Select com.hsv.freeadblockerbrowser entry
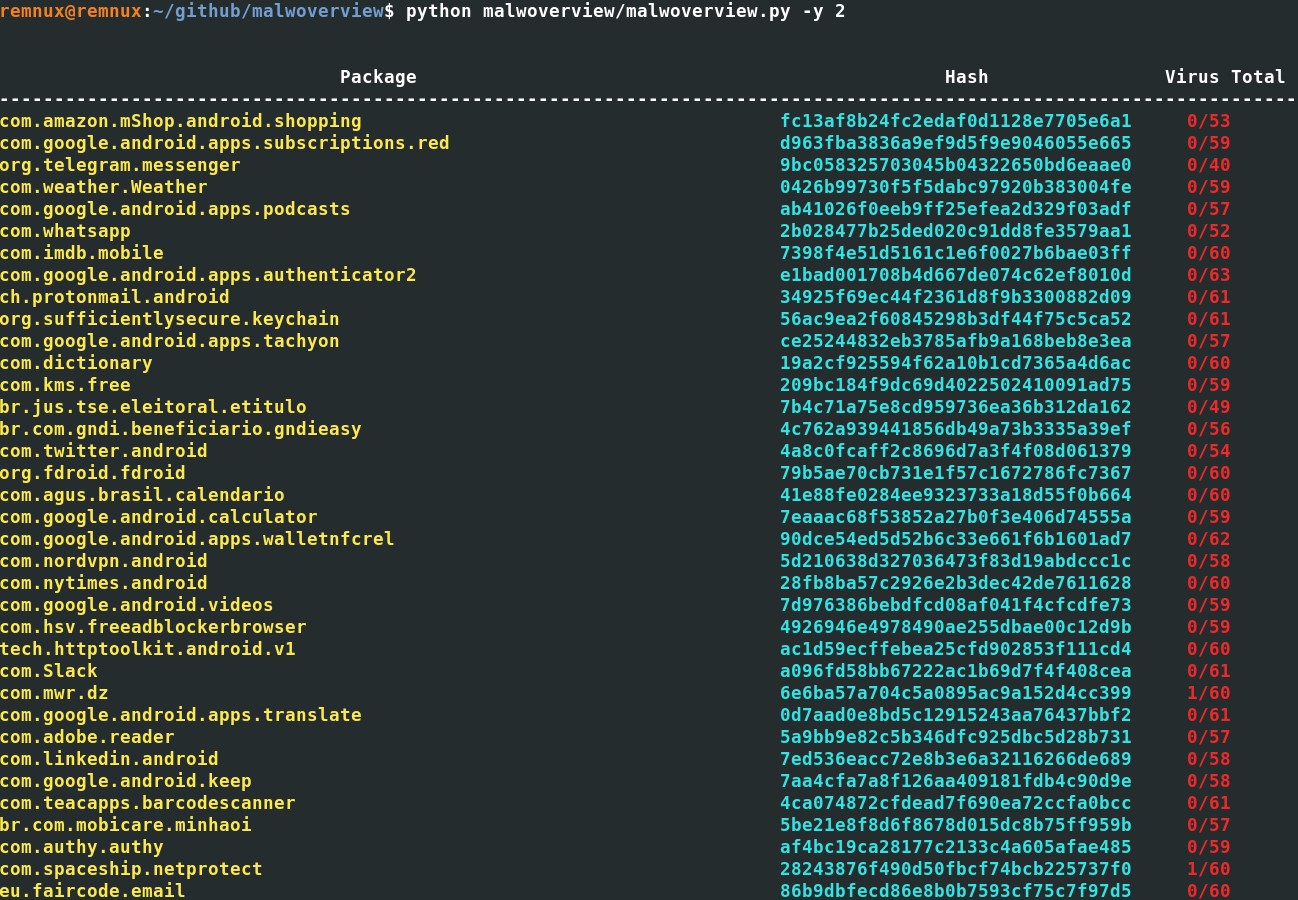1298x900 pixels. (x=153, y=627)
